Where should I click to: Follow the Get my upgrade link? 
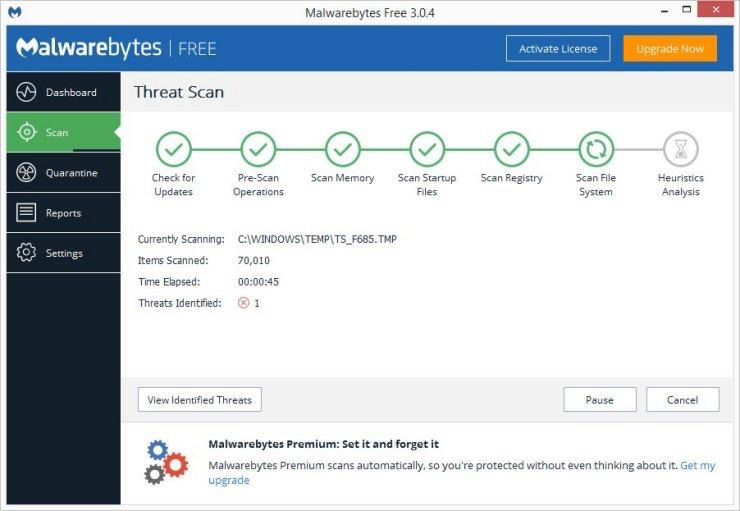click(x=697, y=466)
